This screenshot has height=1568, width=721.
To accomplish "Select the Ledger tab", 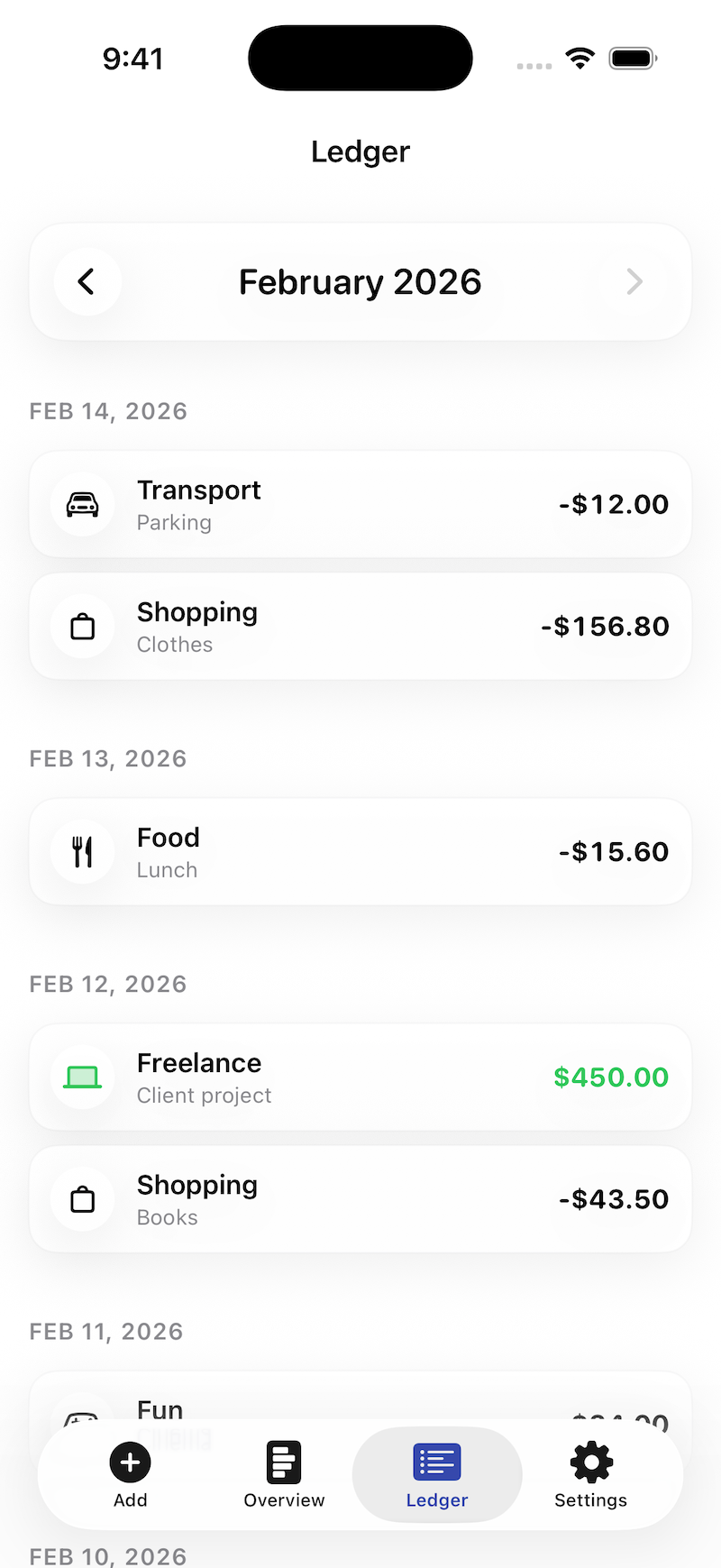I will click(437, 1475).
